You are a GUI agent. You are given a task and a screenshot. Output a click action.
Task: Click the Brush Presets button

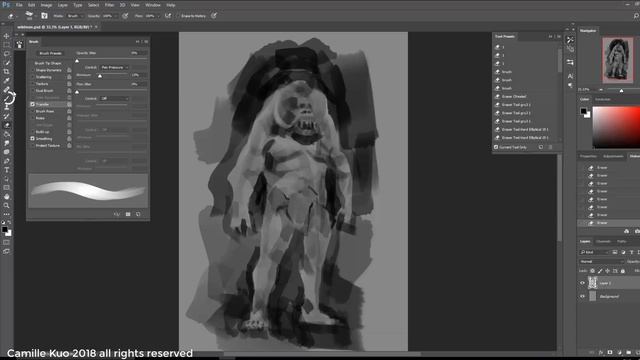51,53
